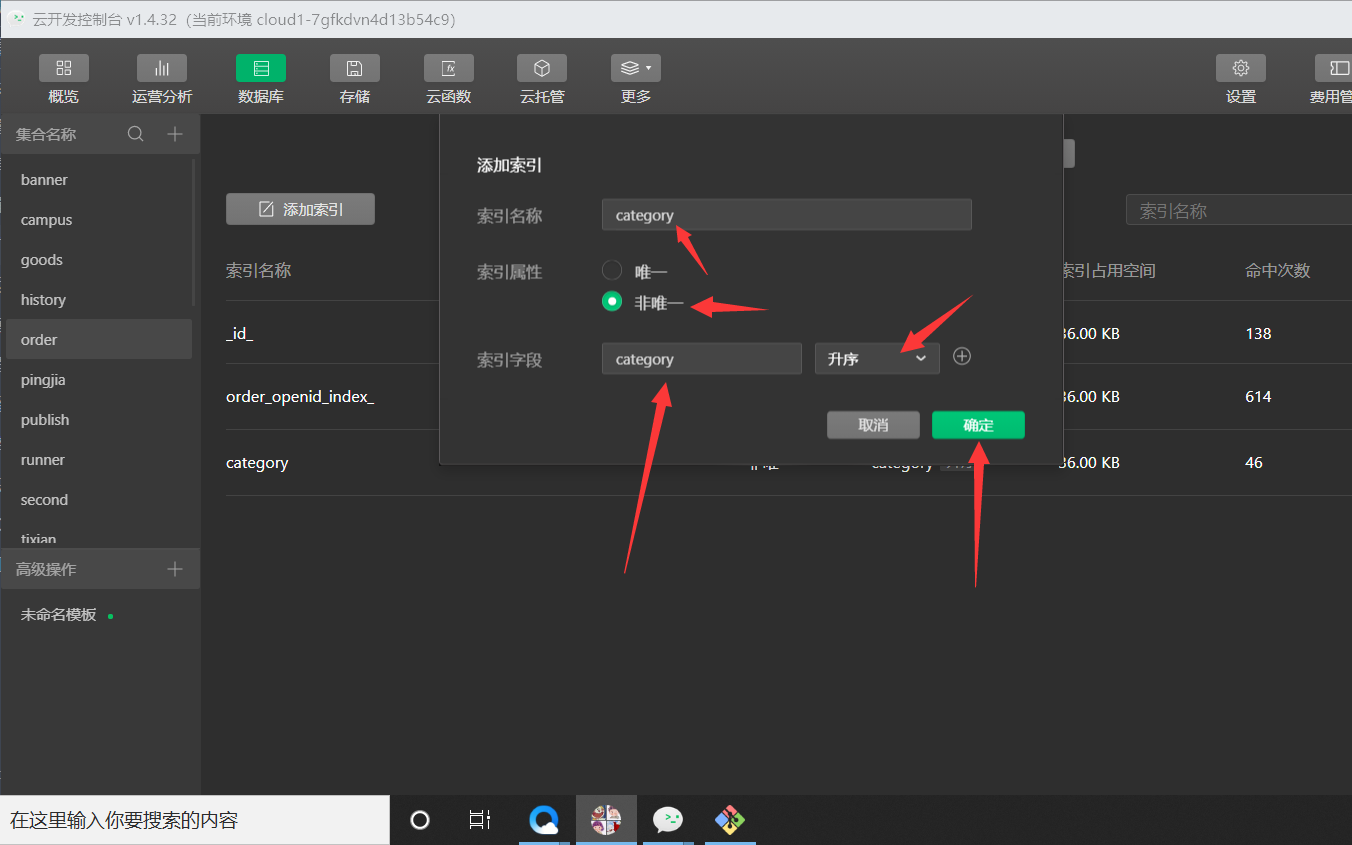Select the 非唯一 radio option
The width and height of the screenshot is (1352, 845).
tap(612, 301)
